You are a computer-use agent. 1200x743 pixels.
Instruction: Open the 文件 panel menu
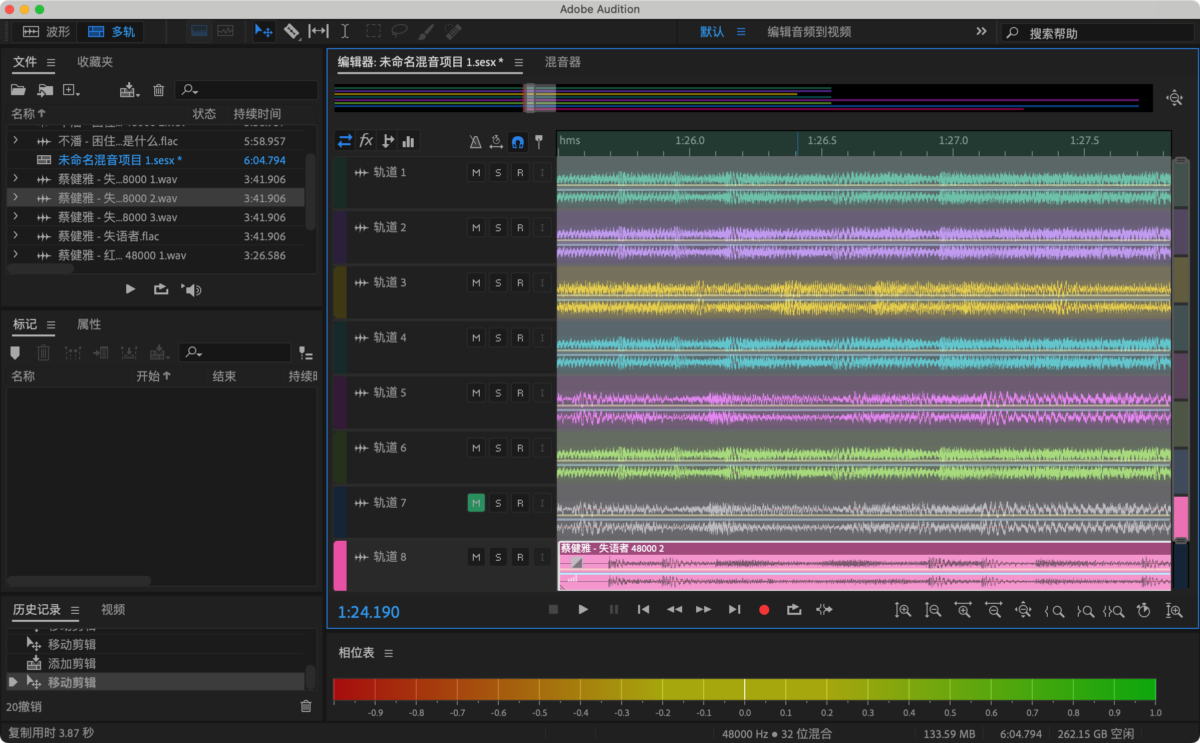(51, 62)
